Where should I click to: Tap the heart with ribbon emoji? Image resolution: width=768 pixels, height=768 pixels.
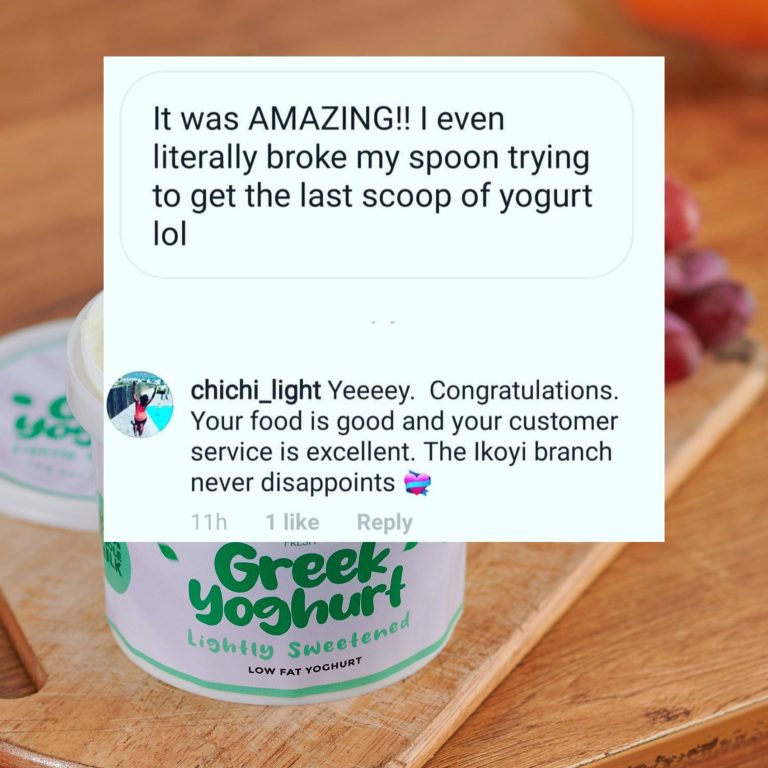(417, 483)
